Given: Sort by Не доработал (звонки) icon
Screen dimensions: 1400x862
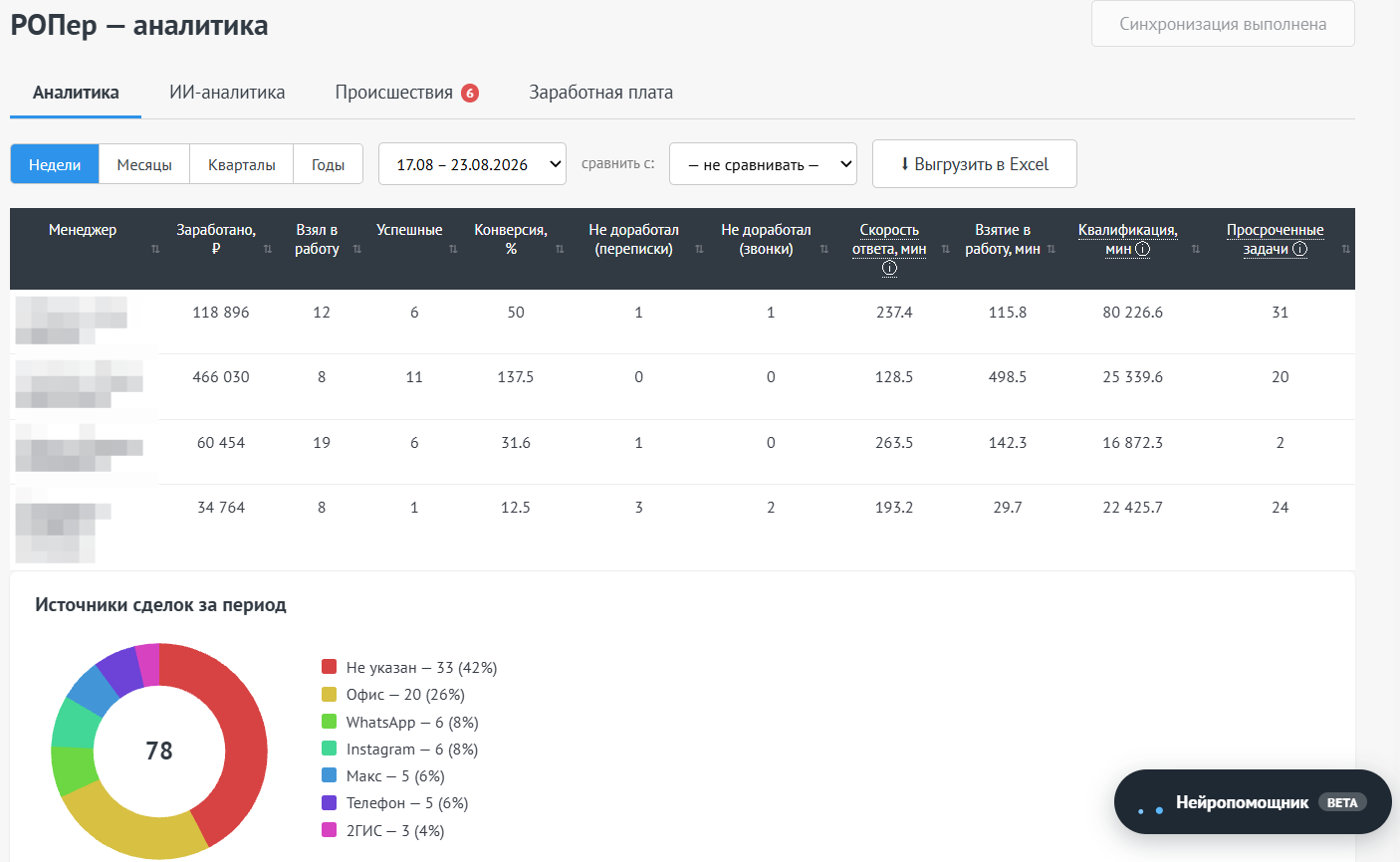Looking at the screenshot, I should pyautogui.click(x=824, y=249).
